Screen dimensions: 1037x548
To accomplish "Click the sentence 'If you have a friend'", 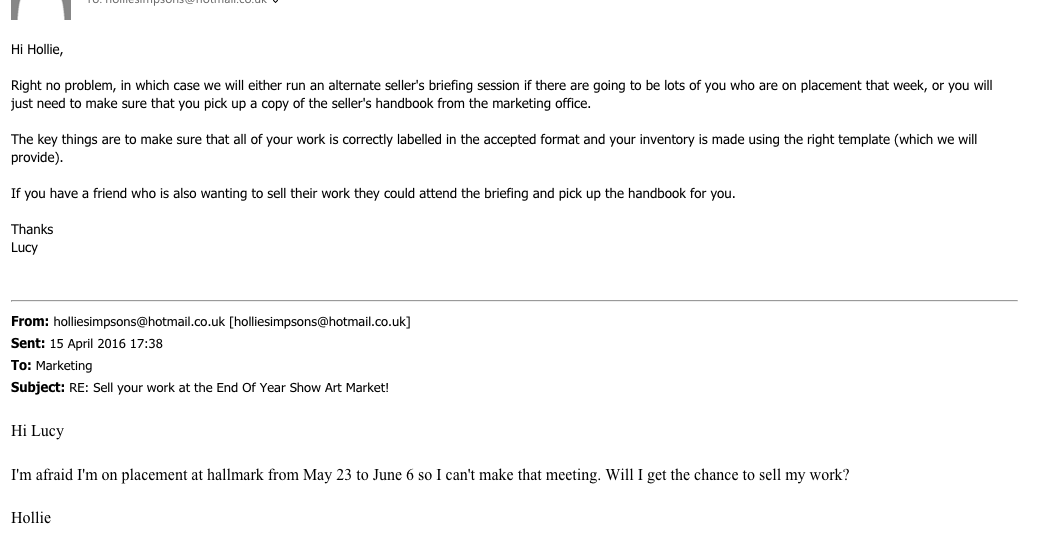I will (373, 194).
